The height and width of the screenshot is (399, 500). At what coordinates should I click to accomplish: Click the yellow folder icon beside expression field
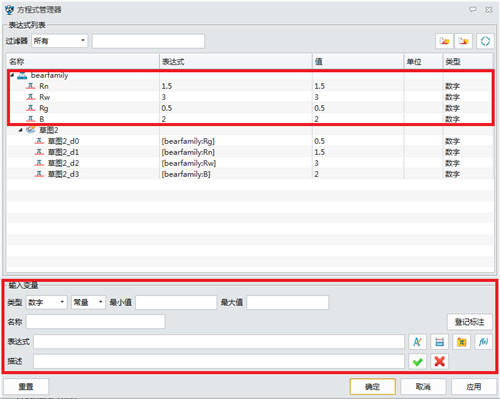(461, 342)
